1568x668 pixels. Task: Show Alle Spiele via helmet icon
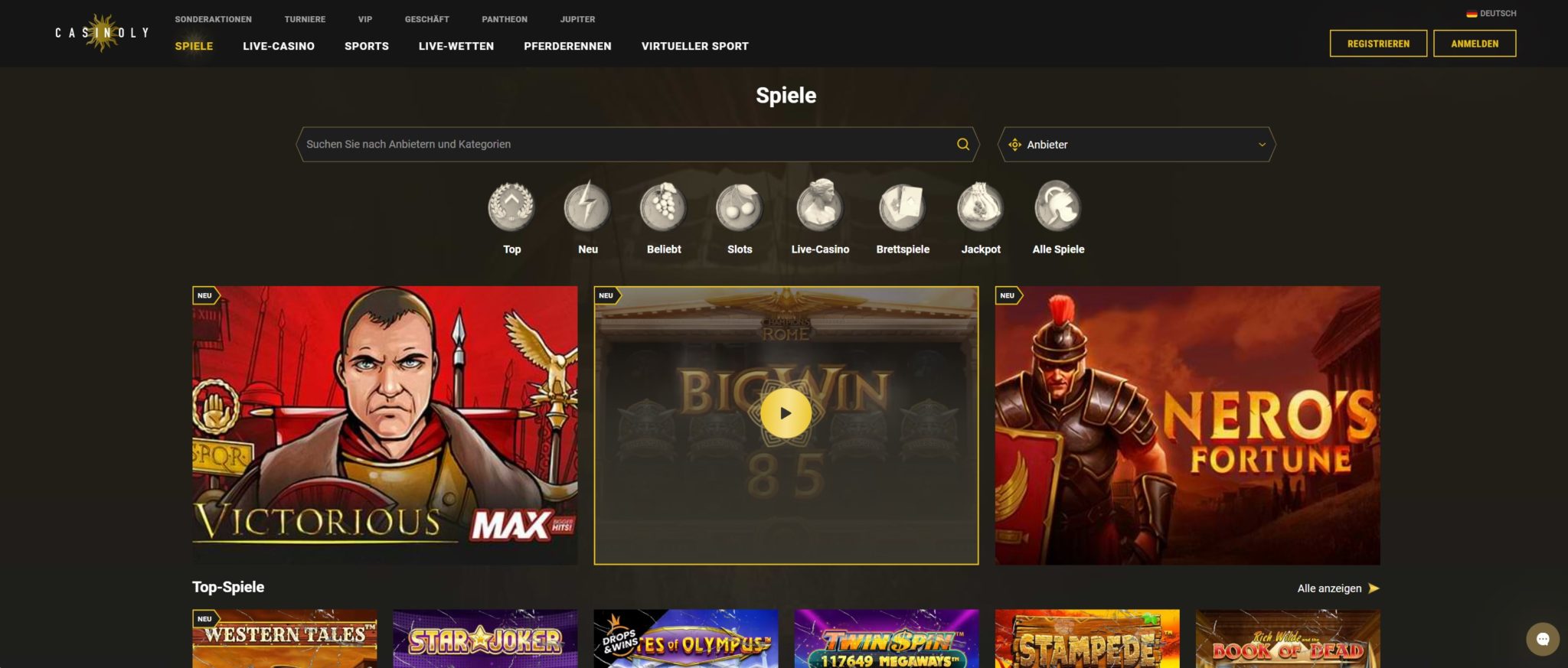coord(1058,207)
